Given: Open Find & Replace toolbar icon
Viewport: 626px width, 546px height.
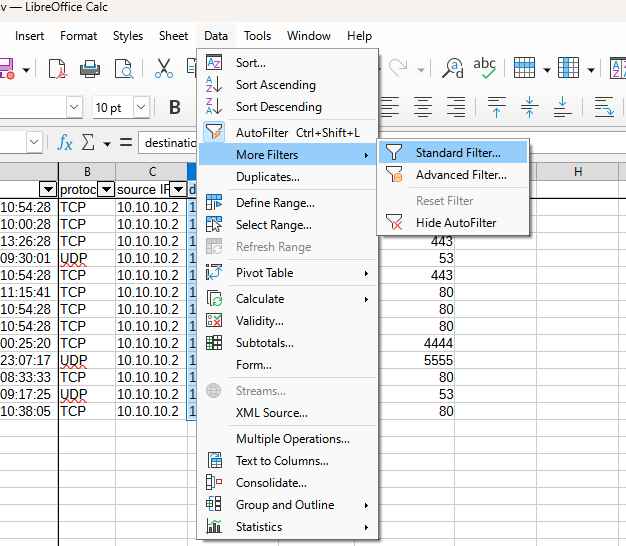Looking at the screenshot, I should (453, 68).
